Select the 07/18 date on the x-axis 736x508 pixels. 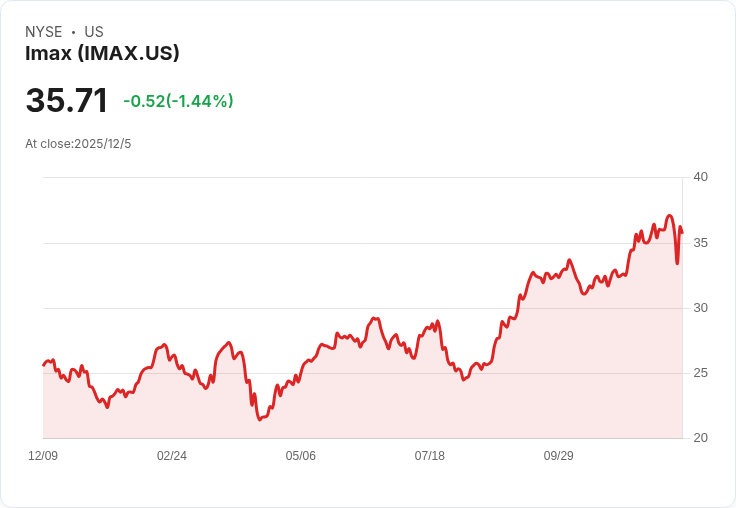(430, 456)
